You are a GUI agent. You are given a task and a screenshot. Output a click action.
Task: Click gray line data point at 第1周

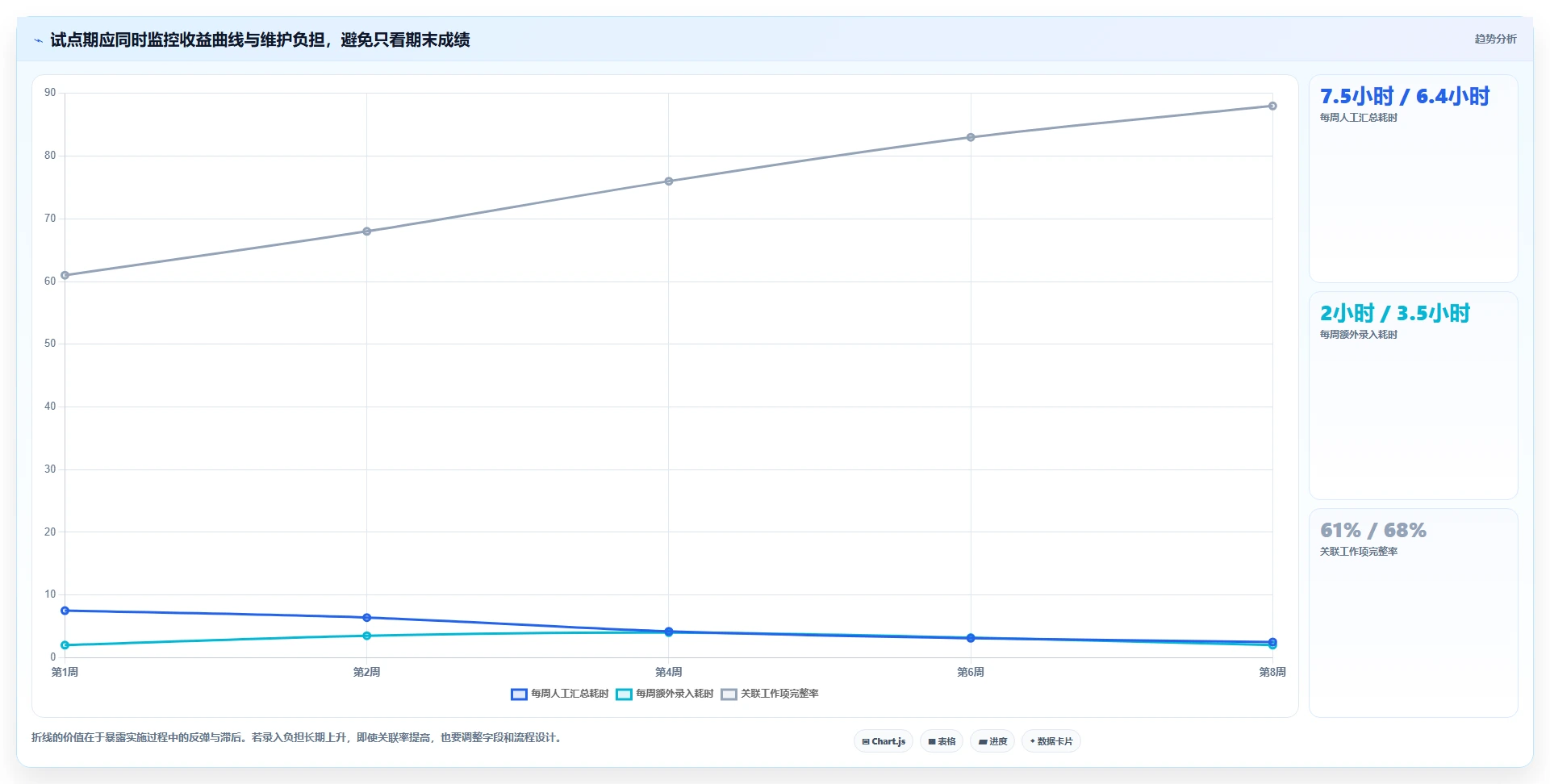point(65,276)
